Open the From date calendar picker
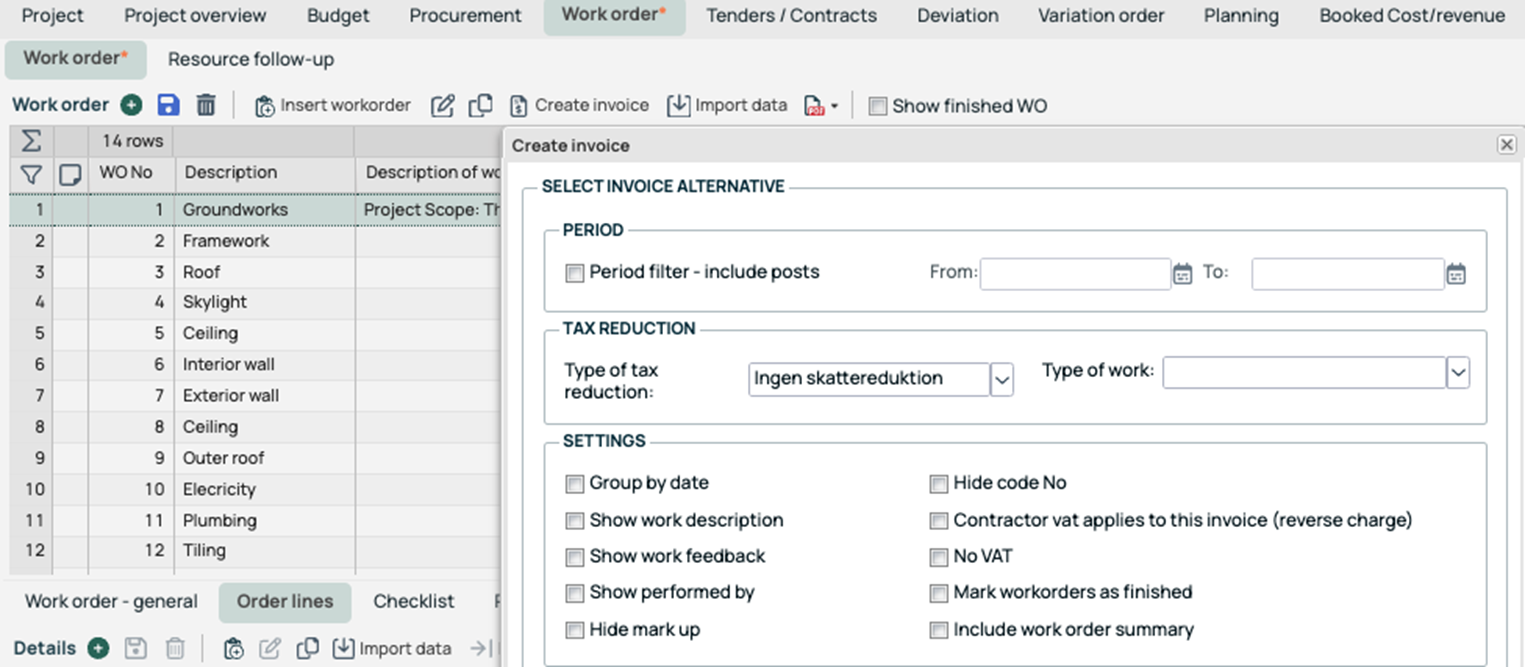 click(x=1182, y=274)
